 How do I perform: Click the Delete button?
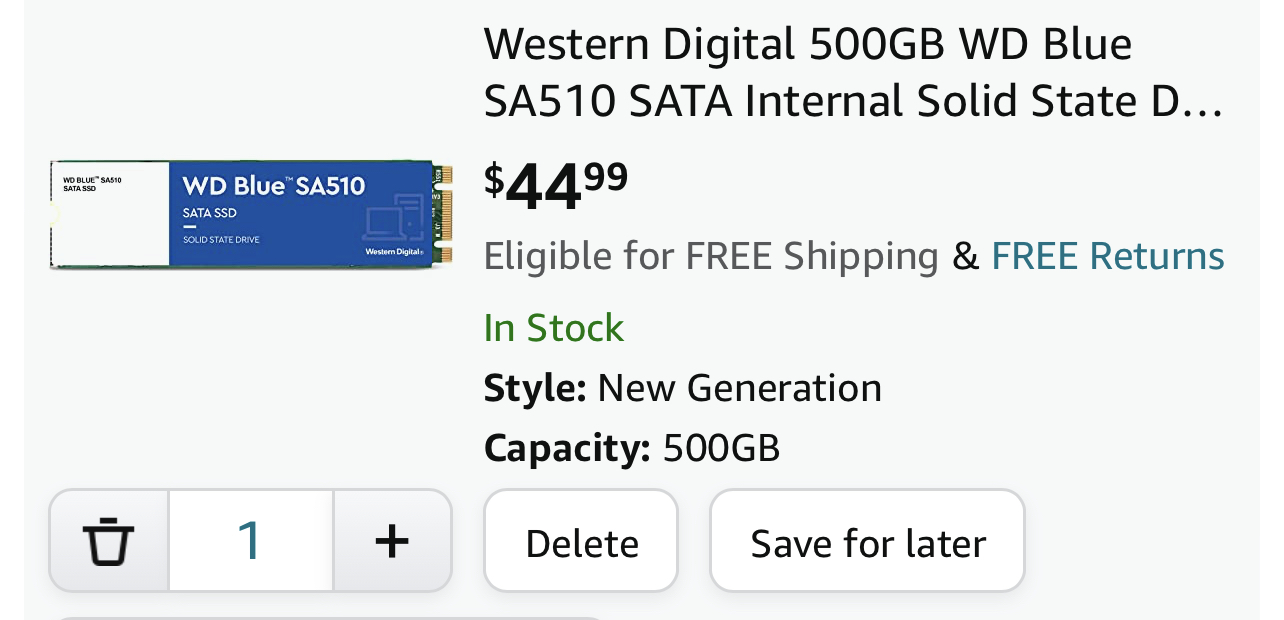(x=581, y=541)
